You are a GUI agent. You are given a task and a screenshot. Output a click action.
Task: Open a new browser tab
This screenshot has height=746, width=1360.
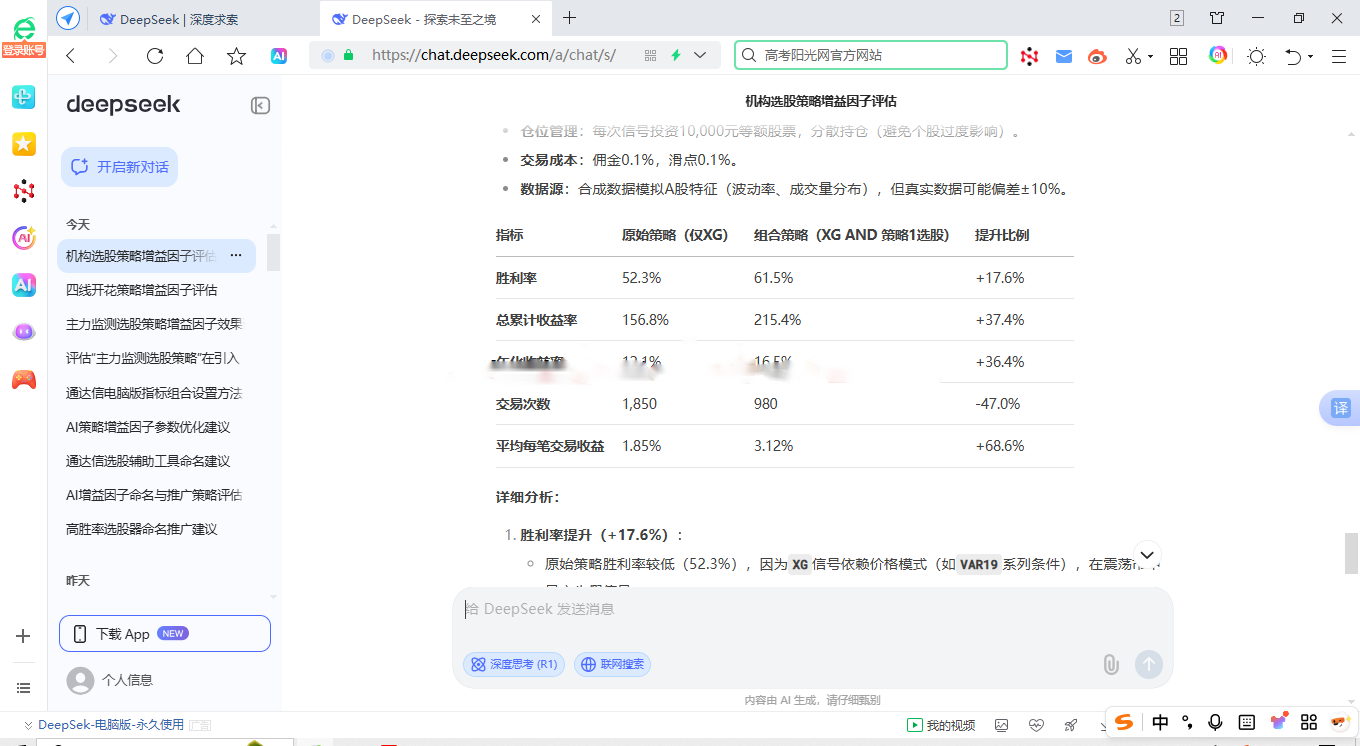pyautogui.click(x=570, y=18)
